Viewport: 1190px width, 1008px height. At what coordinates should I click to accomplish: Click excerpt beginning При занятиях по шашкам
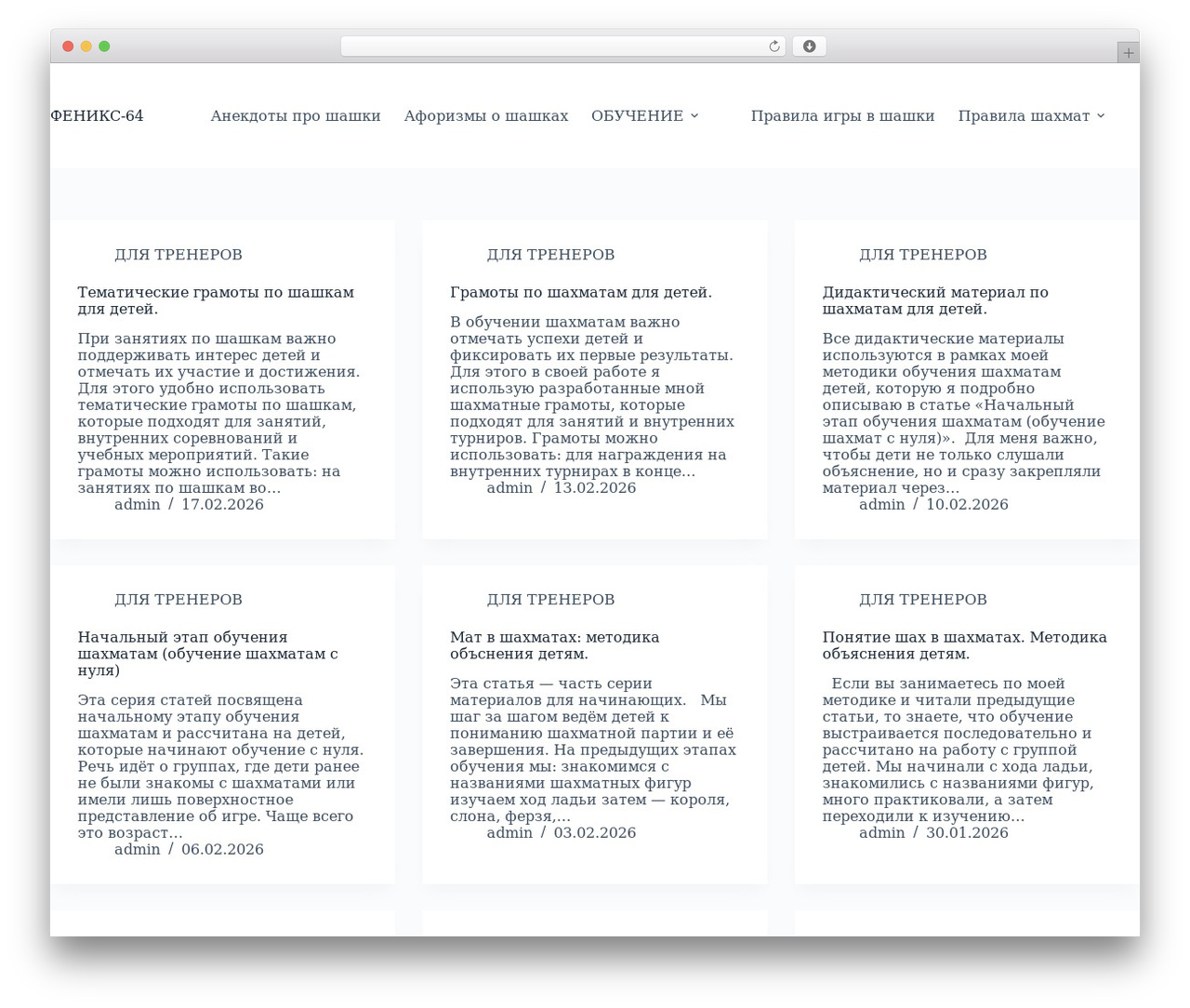tap(219, 413)
